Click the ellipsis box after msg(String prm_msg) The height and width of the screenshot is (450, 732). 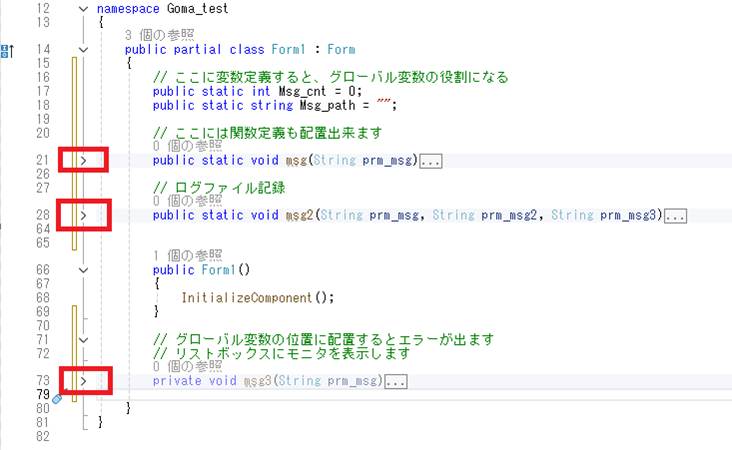(431, 160)
